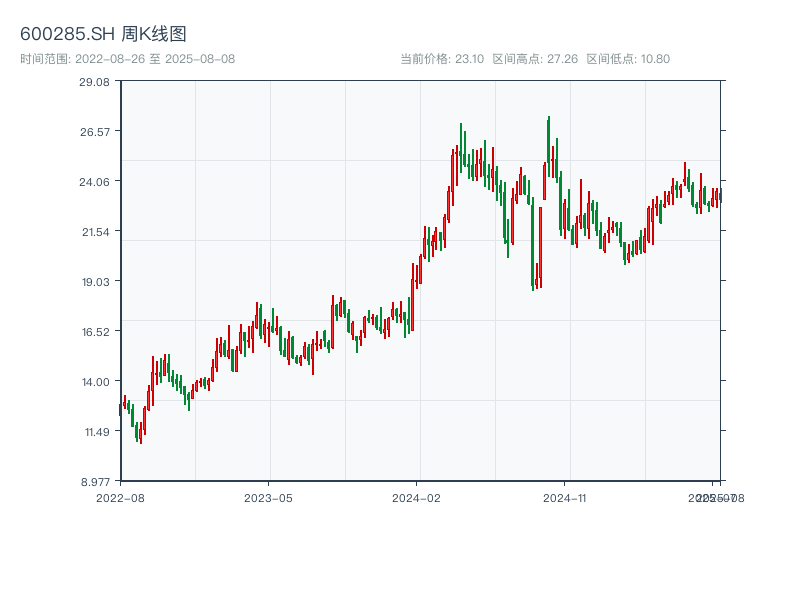This screenshot has height=600, width=800.
Task: Click the last candlestick at the right edge
Action: (x=719, y=197)
